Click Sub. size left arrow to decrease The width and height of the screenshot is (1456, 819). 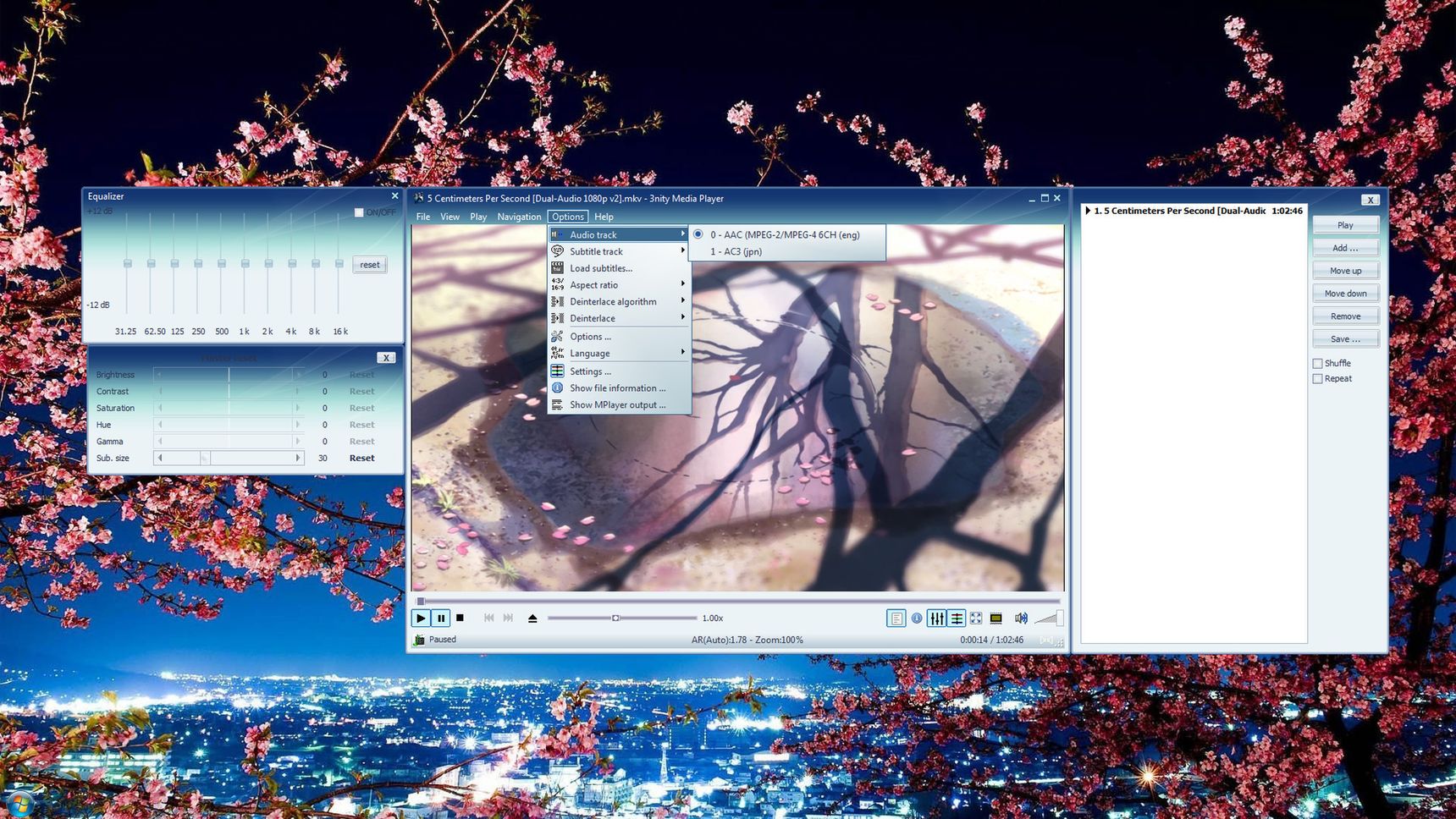point(159,458)
